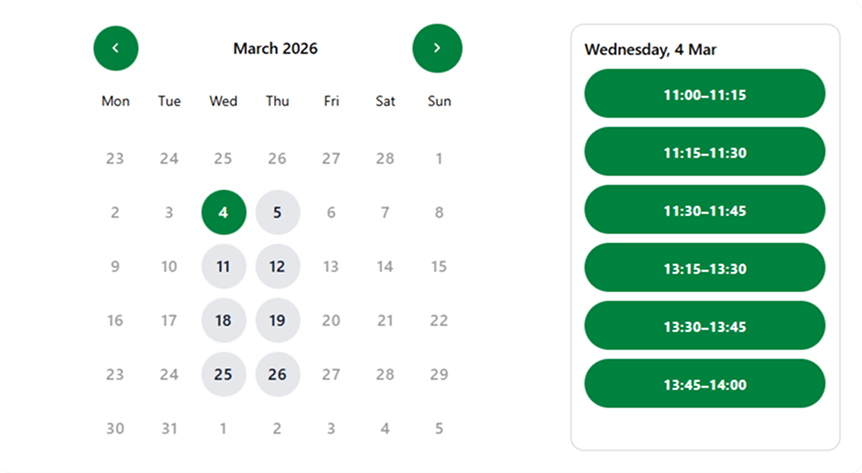Book the 11:15–11:30 slot
This screenshot has width=862, height=473.
pyautogui.click(x=704, y=153)
